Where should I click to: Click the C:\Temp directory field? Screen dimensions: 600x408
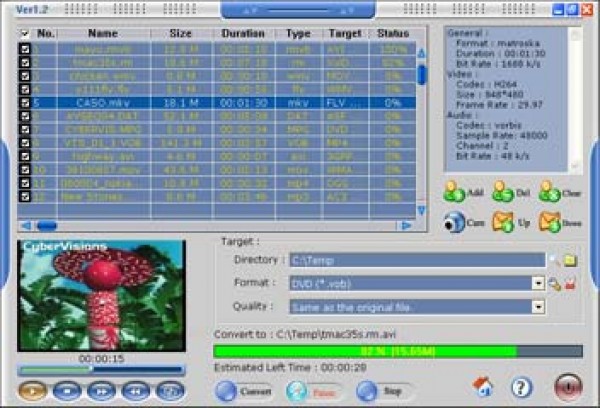pyautogui.click(x=417, y=260)
